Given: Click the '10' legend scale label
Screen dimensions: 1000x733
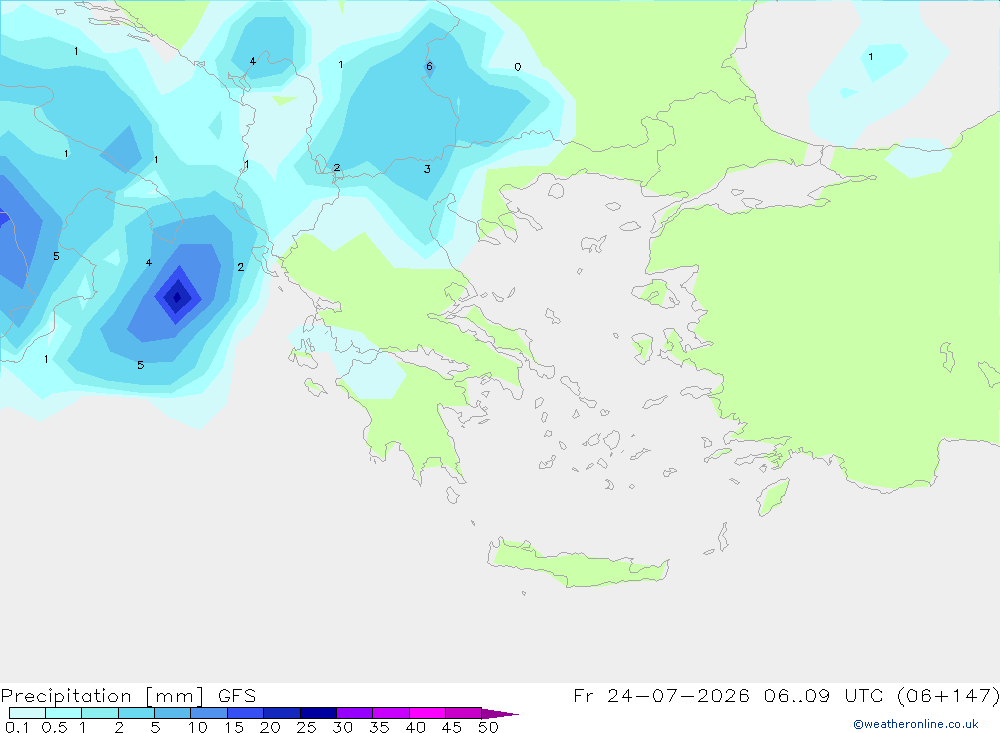Looking at the screenshot, I should point(198,727).
